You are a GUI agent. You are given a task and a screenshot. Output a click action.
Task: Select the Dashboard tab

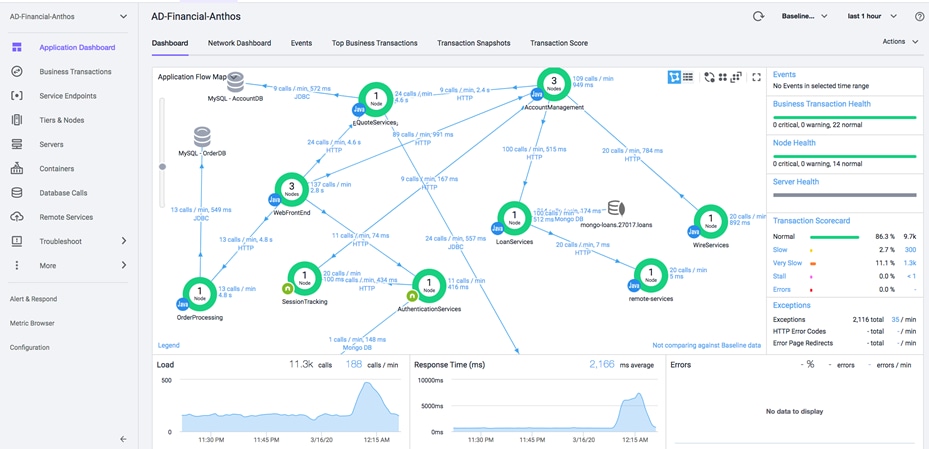click(x=170, y=43)
